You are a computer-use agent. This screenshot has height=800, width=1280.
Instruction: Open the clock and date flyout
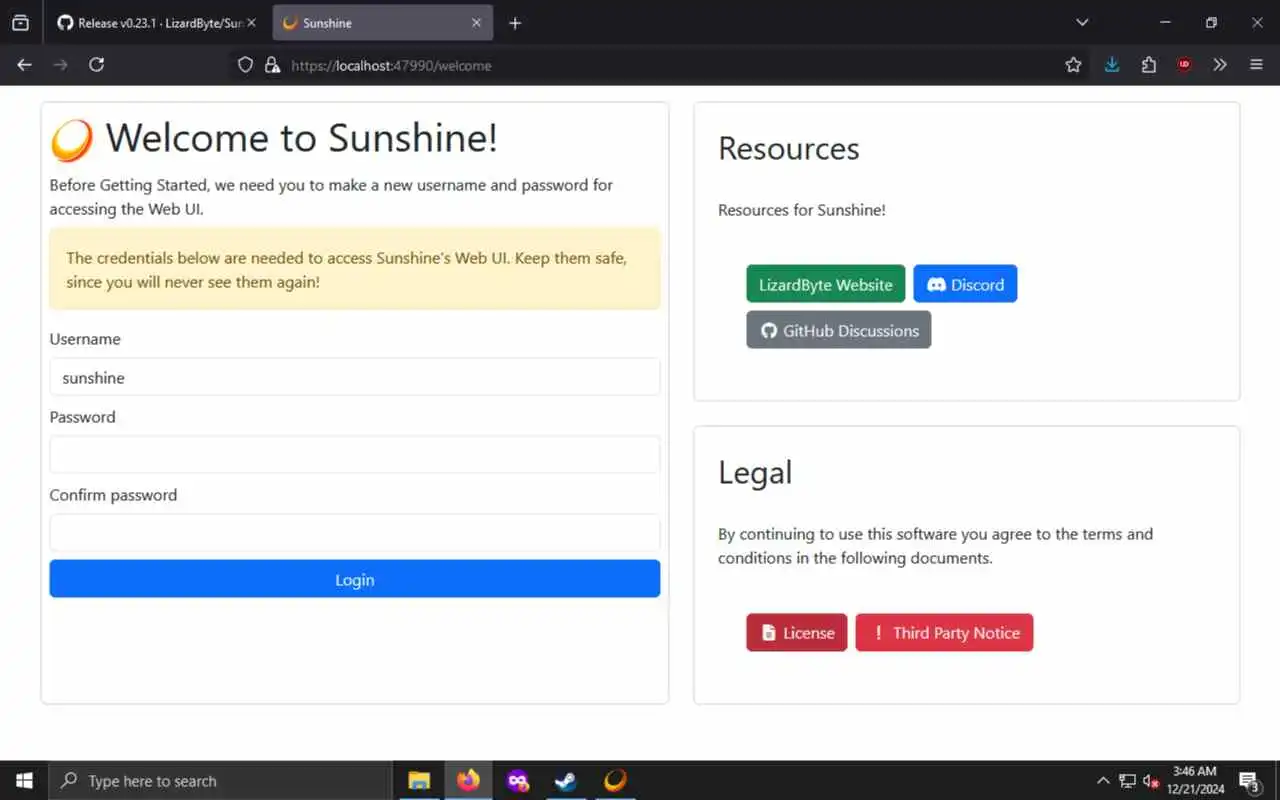(x=1195, y=780)
